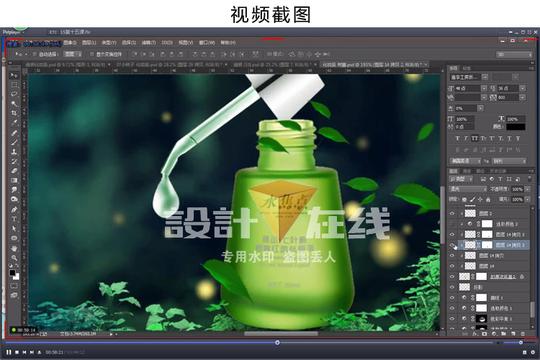Toggle visibility of highlighted 图层 14 拷贝 2 layer

click(x=453, y=245)
